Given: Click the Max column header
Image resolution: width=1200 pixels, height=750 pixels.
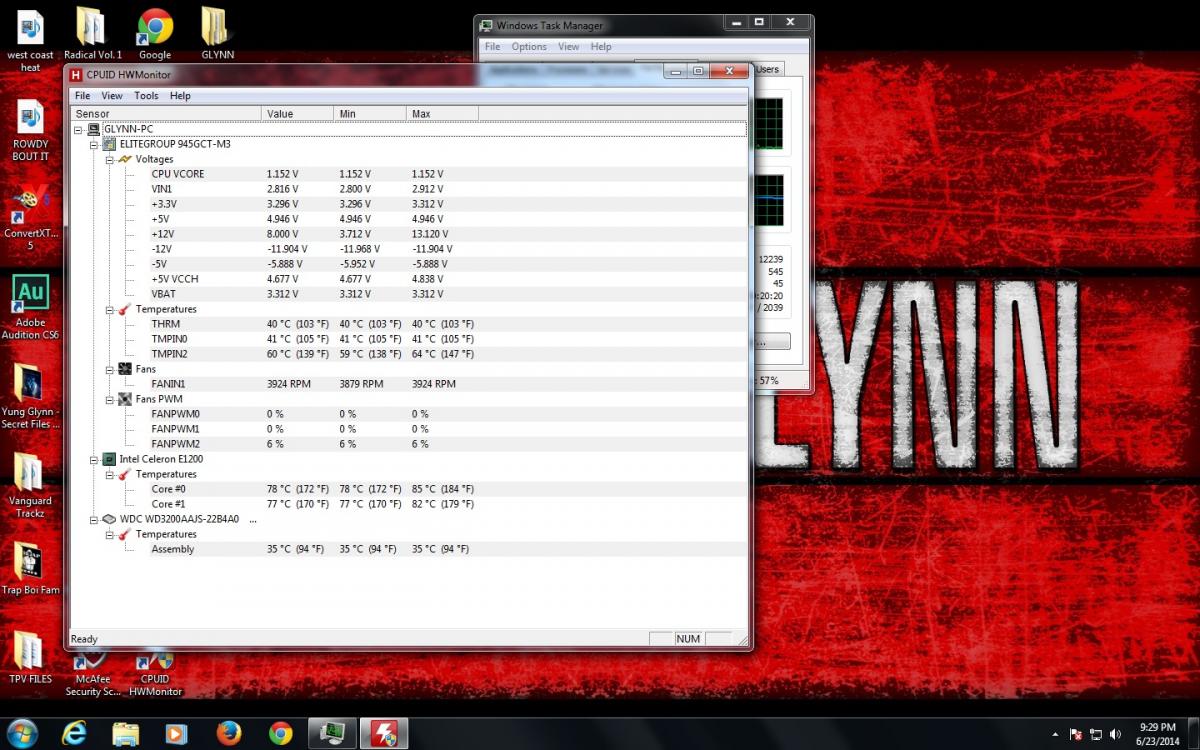Looking at the screenshot, I should coord(442,114).
